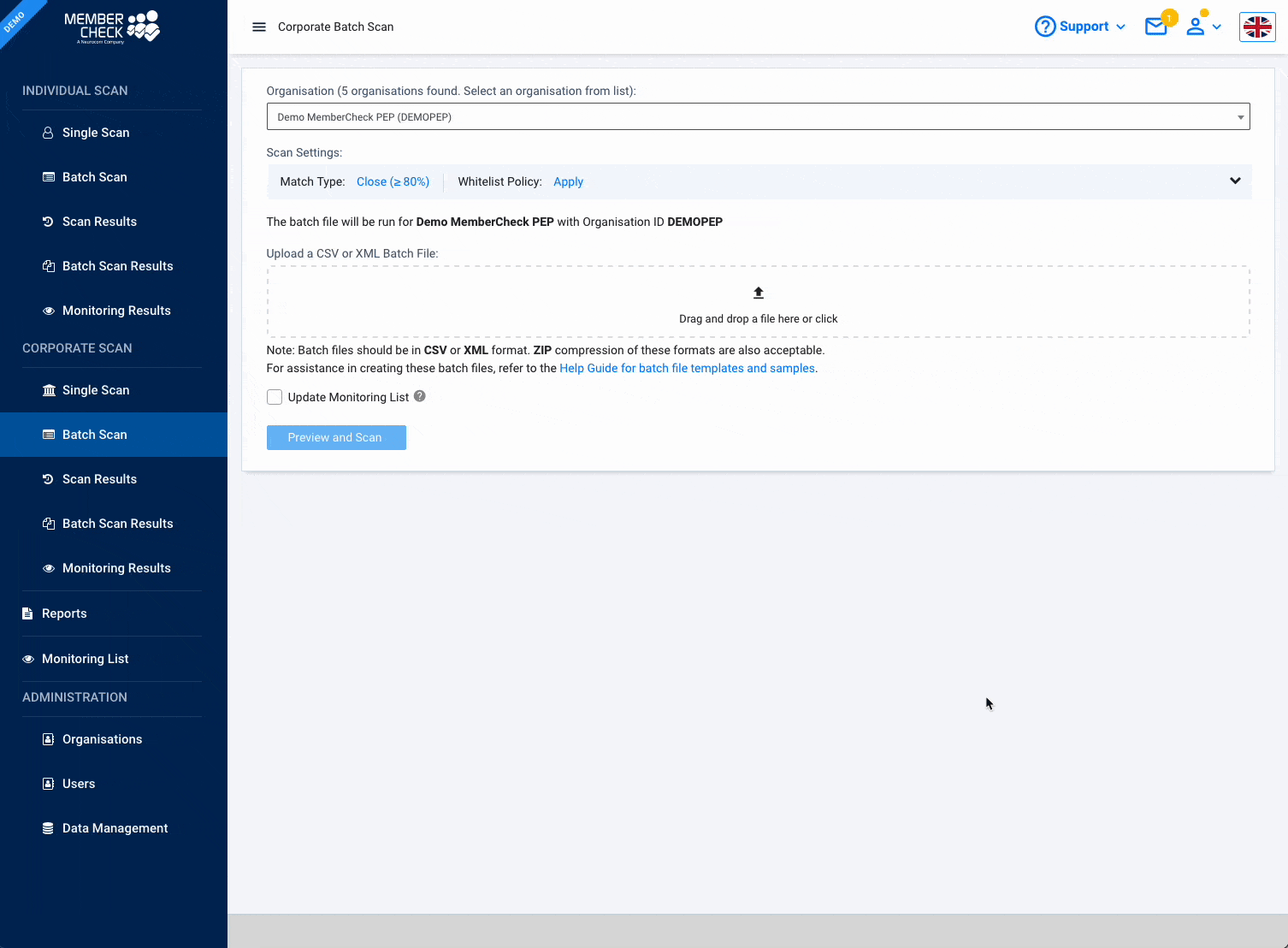Click the UK flag language selector
This screenshot has height=948, width=1288.
[x=1257, y=27]
